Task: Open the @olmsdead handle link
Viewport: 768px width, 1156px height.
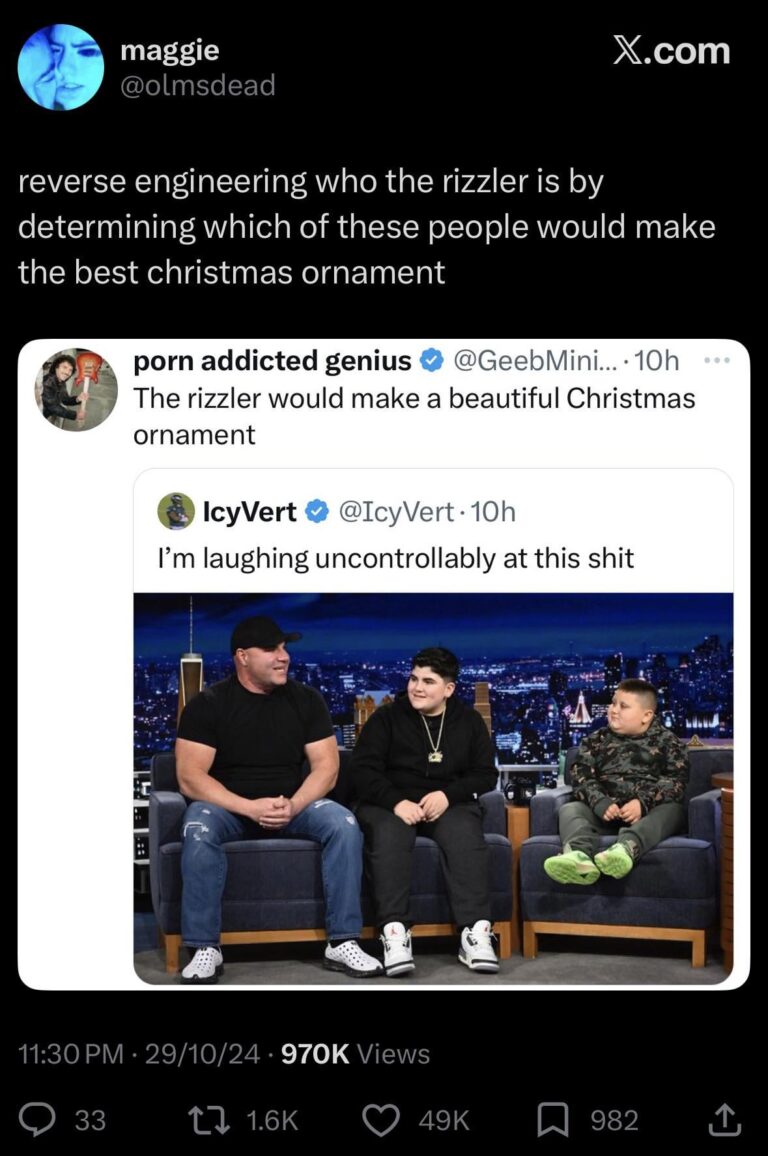Action: coord(197,86)
